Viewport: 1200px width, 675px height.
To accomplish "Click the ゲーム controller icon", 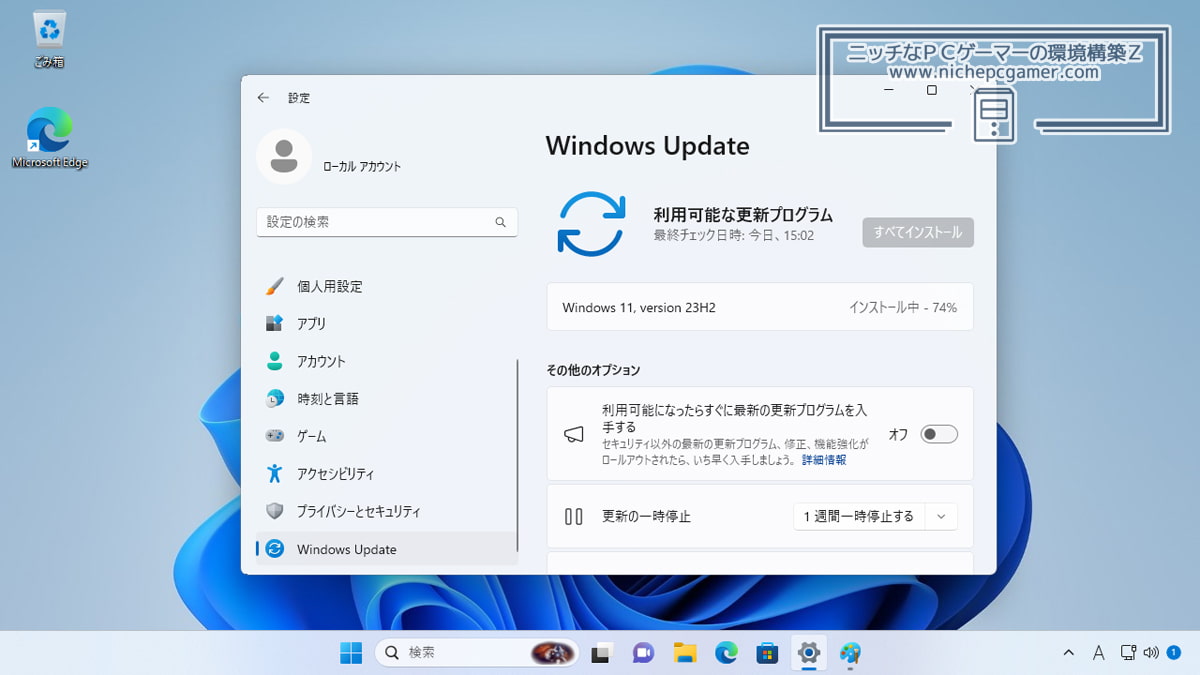I will tap(275, 436).
